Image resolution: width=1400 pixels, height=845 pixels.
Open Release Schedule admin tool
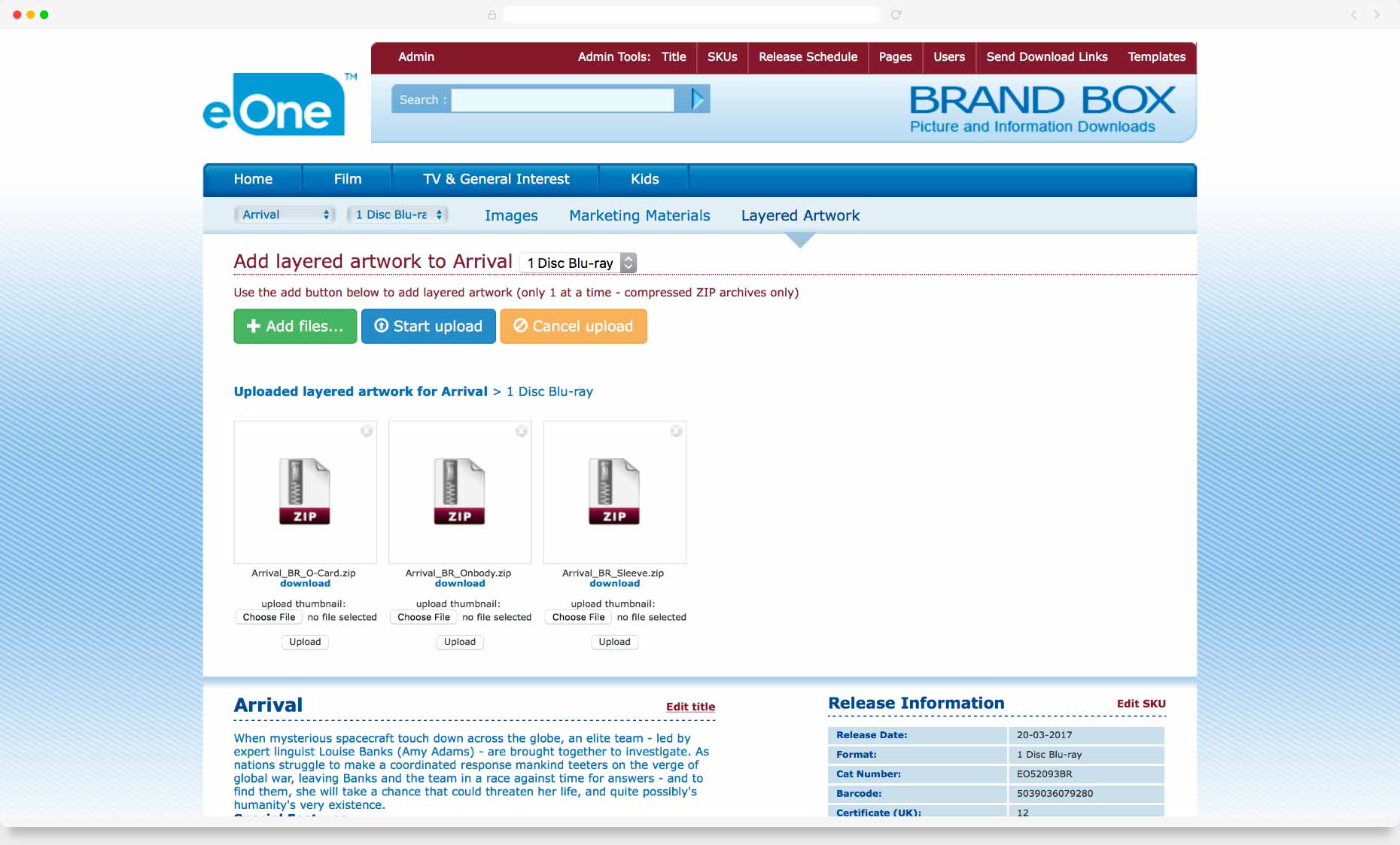(808, 56)
